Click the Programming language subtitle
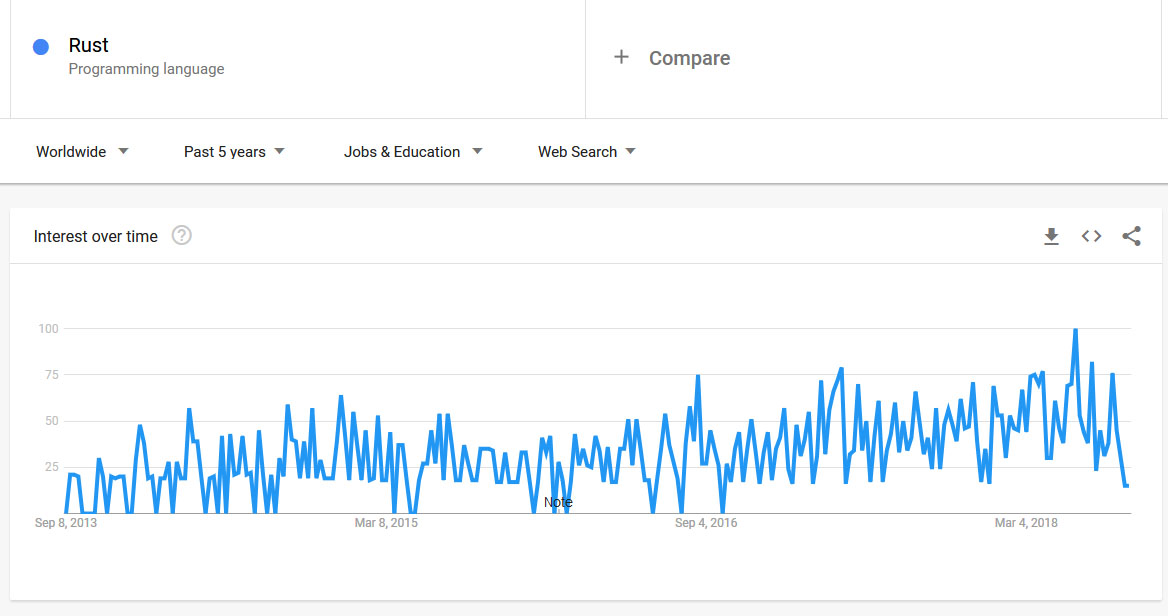 point(146,69)
